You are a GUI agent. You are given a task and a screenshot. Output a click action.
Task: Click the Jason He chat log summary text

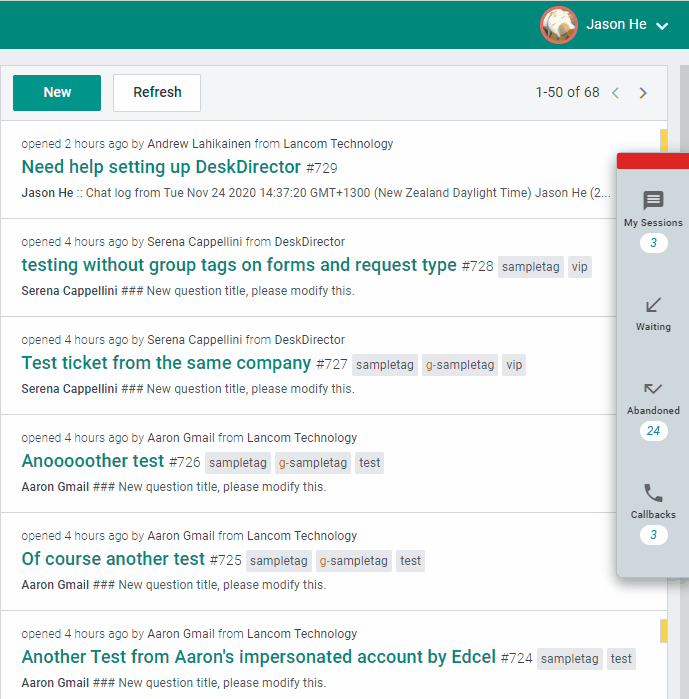coord(316,193)
